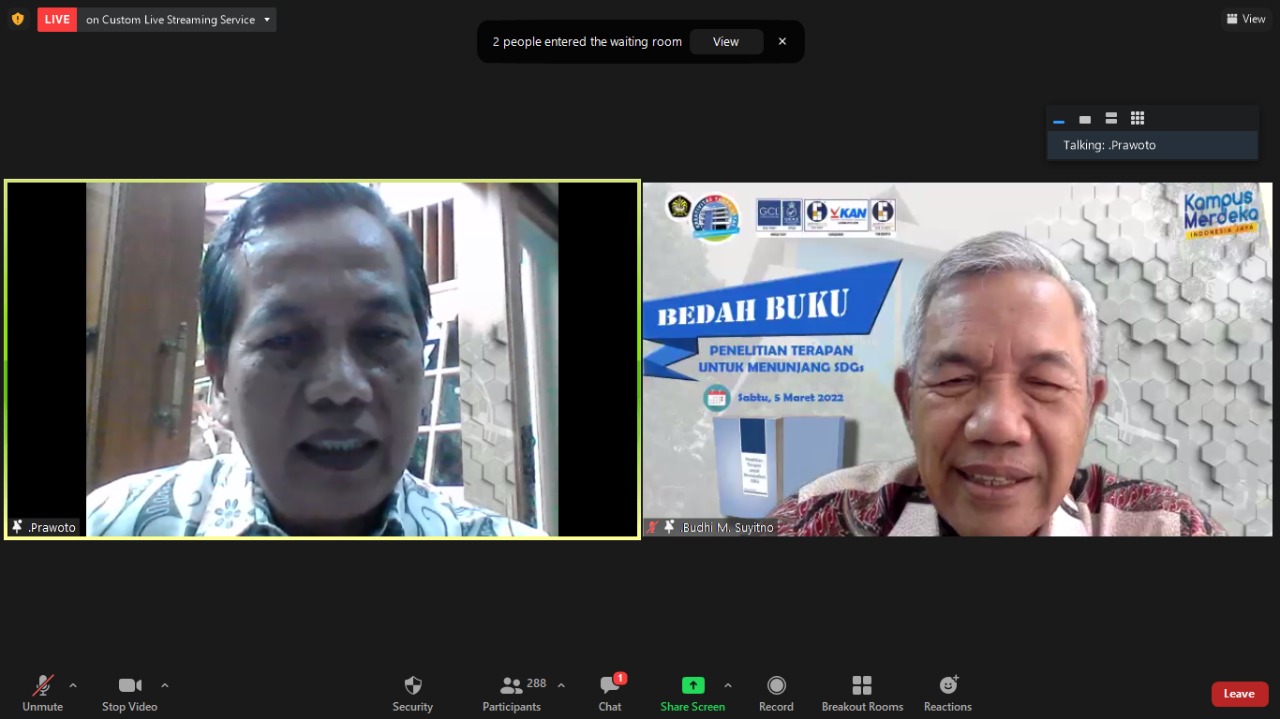1280x719 pixels.
Task: Leave the meeting
Action: 1239,693
